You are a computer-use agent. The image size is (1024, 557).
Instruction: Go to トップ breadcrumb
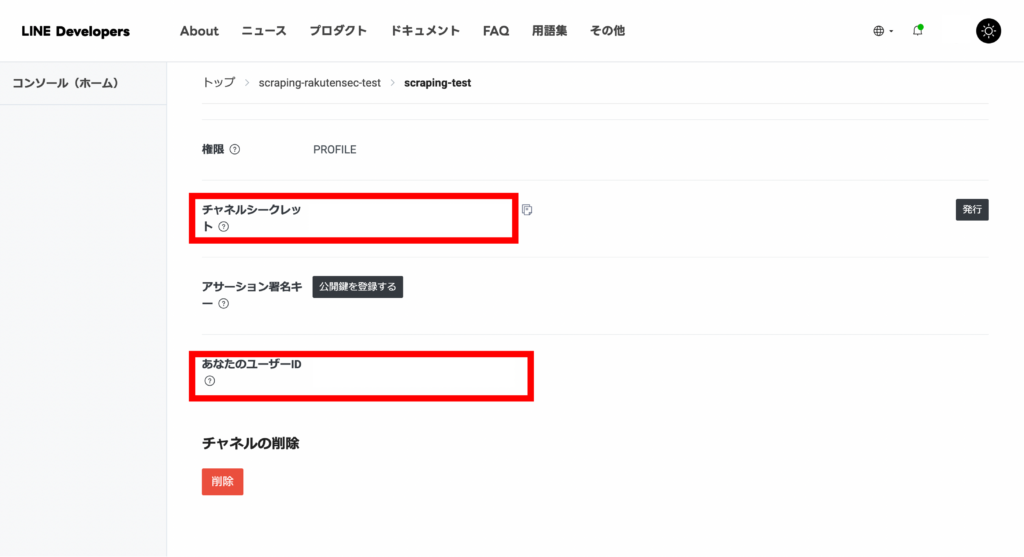(x=218, y=82)
